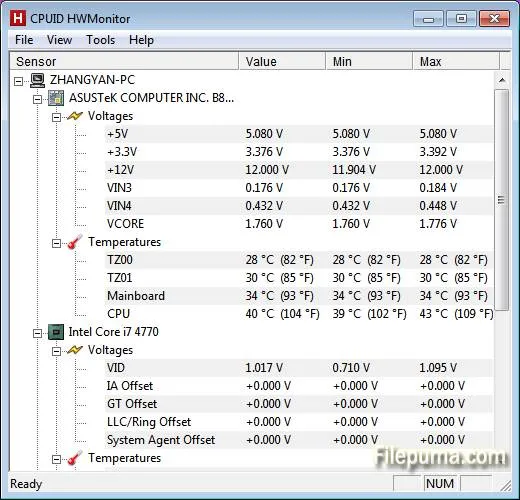Click the 1.776 V VCORE maximum value
520x500 pixels.
tap(438, 224)
